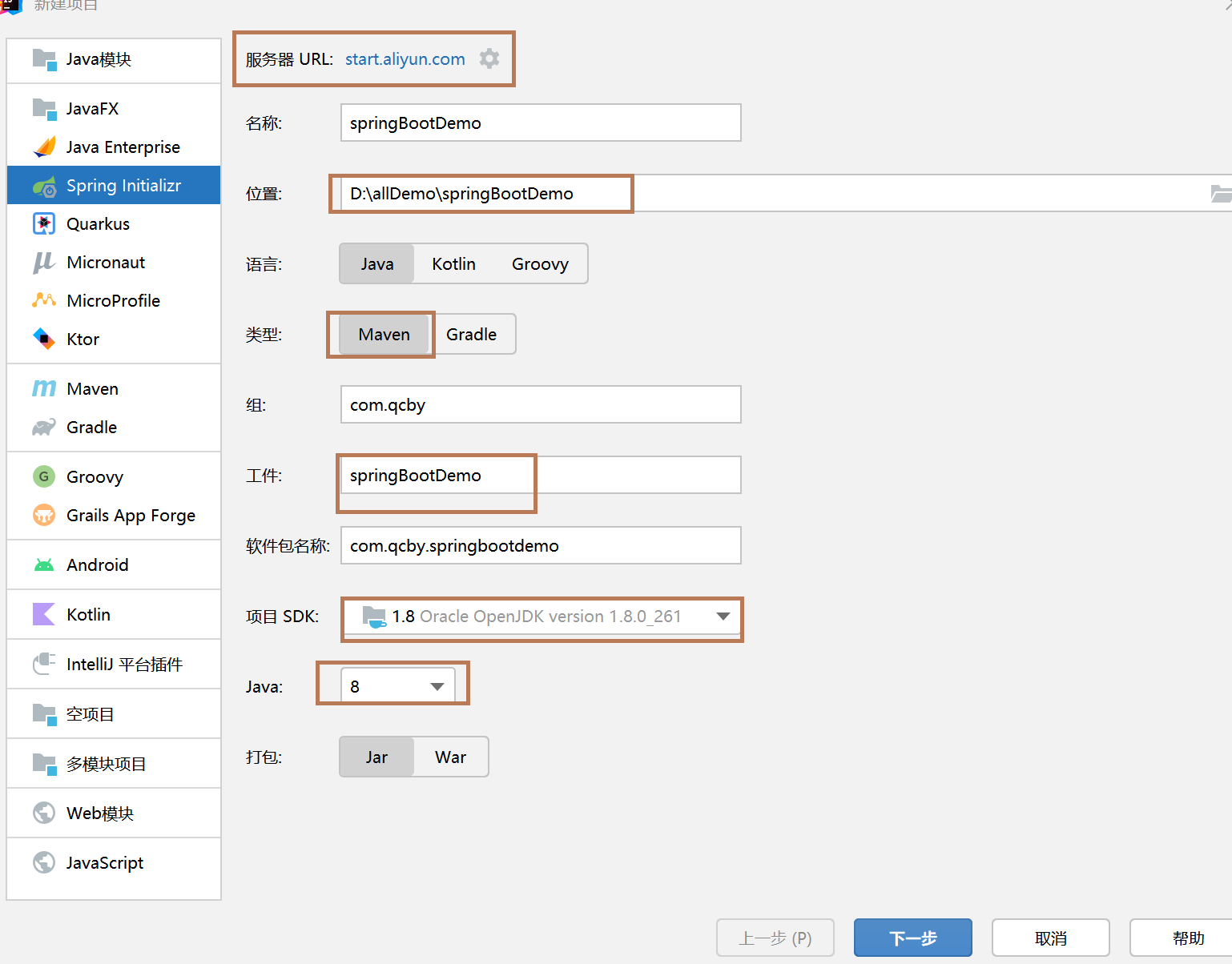
Task: Select Groovy language option
Action: (541, 264)
